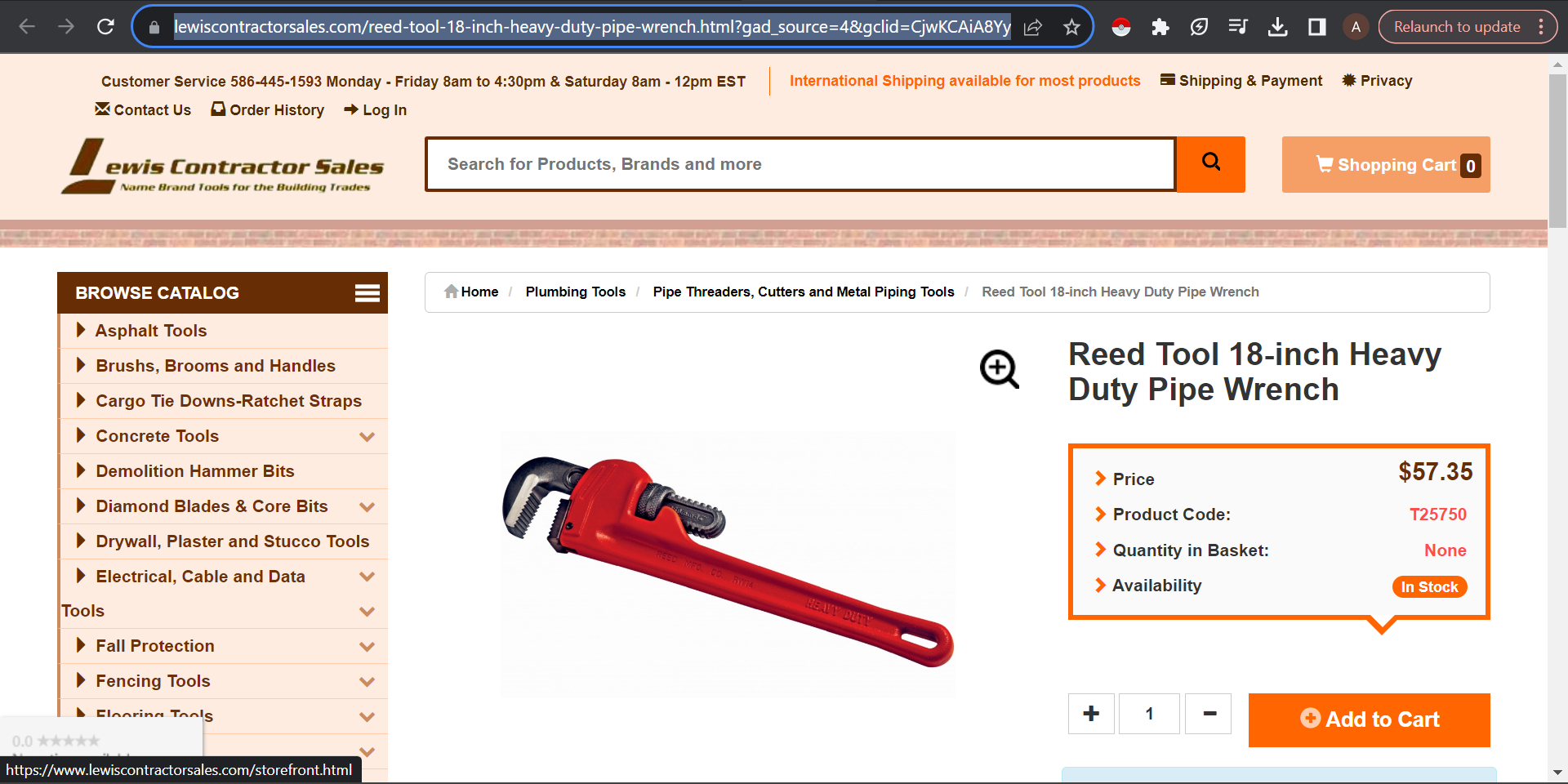Click the Home breadcrumb link
This screenshot has height=784, width=1568.
coord(471,292)
